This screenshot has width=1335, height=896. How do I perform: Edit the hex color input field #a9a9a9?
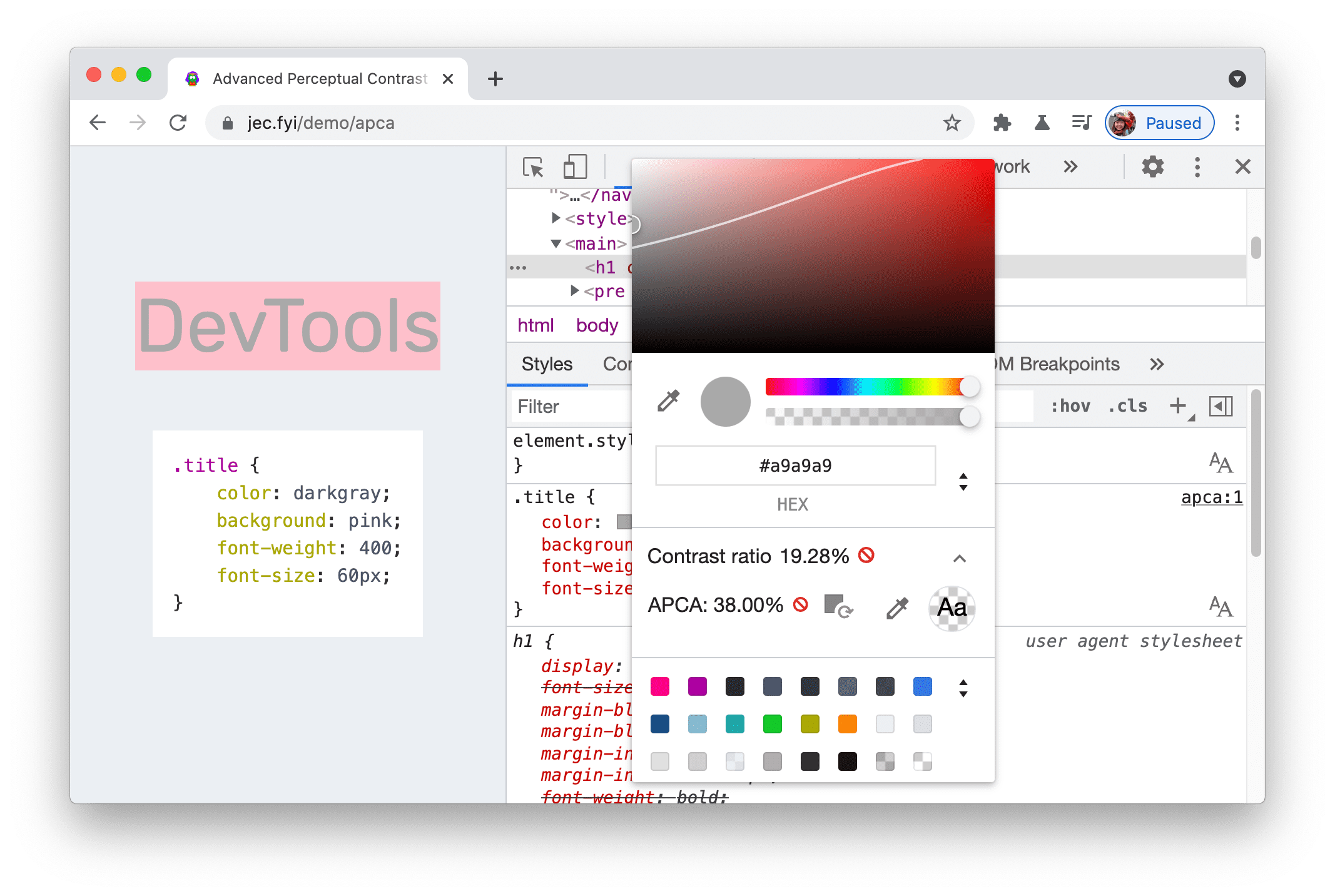pyautogui.click(x=793, y=465)
